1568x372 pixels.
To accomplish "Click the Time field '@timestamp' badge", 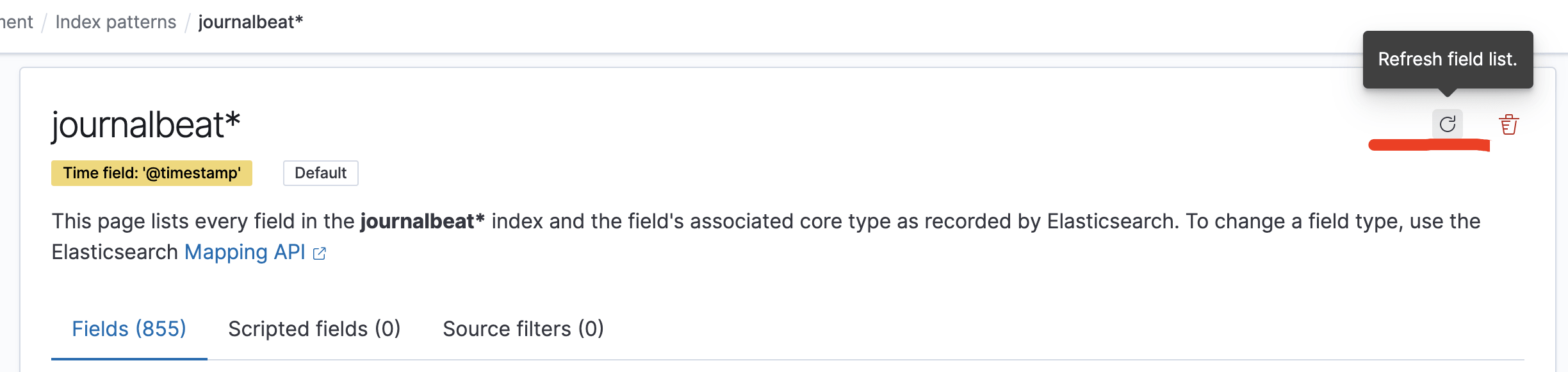I will [x=152, y=173].
